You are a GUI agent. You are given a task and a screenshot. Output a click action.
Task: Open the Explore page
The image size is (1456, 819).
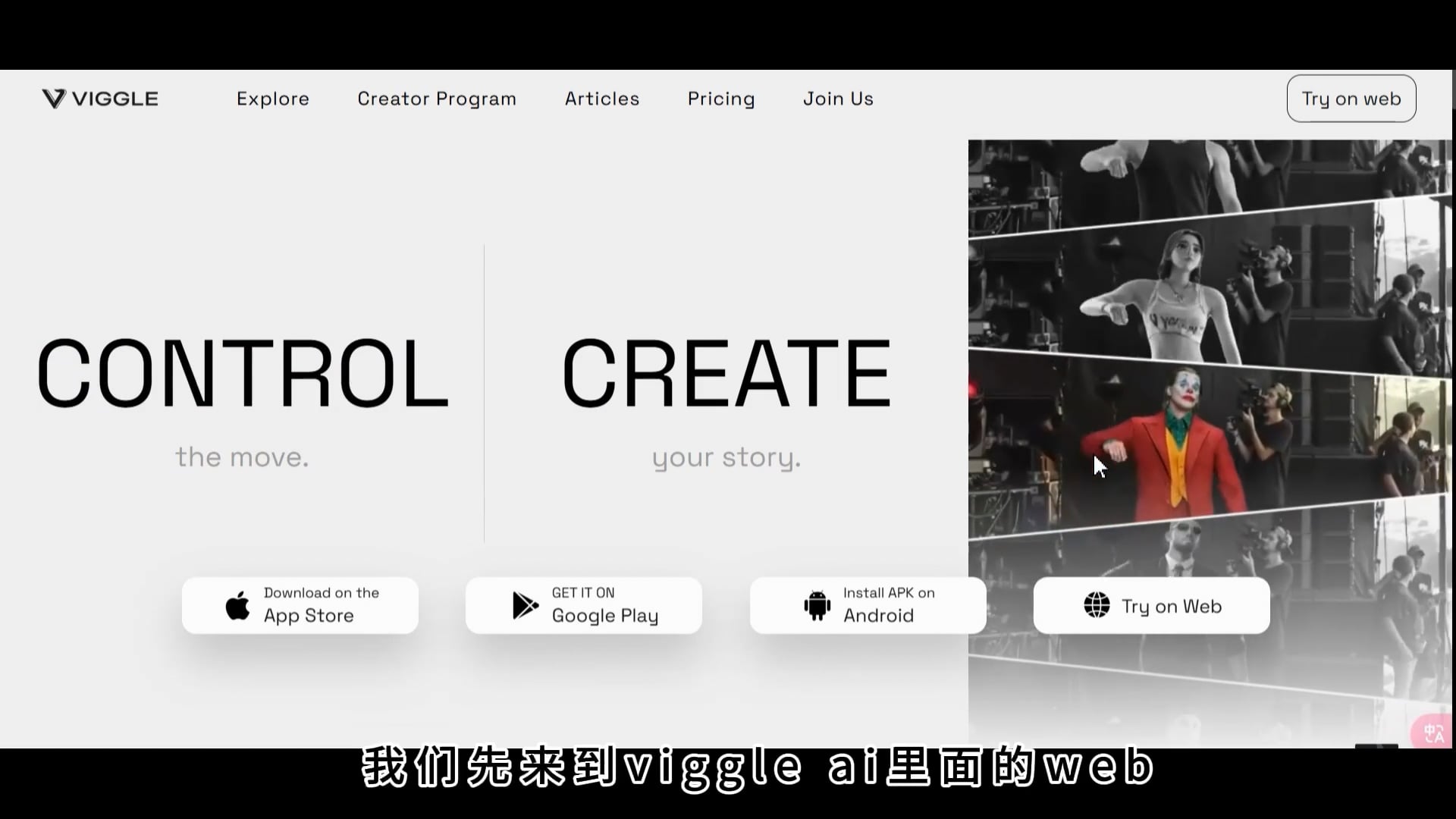[273, 99]
